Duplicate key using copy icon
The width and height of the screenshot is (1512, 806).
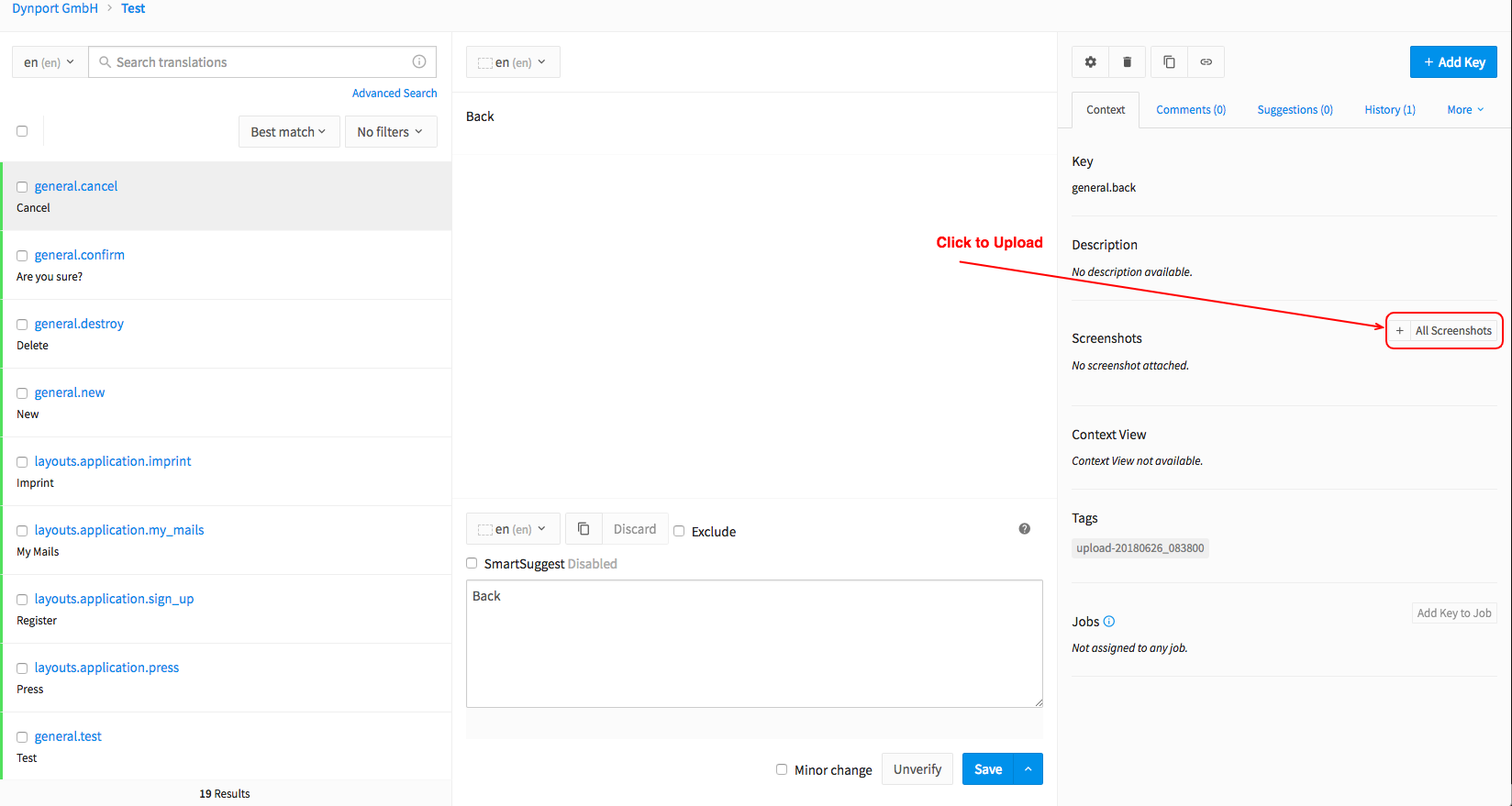coord(1169,62)
